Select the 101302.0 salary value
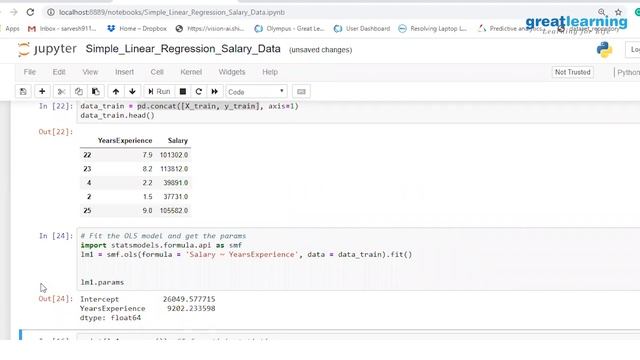This screenshot has width=640, height=360. pos(174,155)
